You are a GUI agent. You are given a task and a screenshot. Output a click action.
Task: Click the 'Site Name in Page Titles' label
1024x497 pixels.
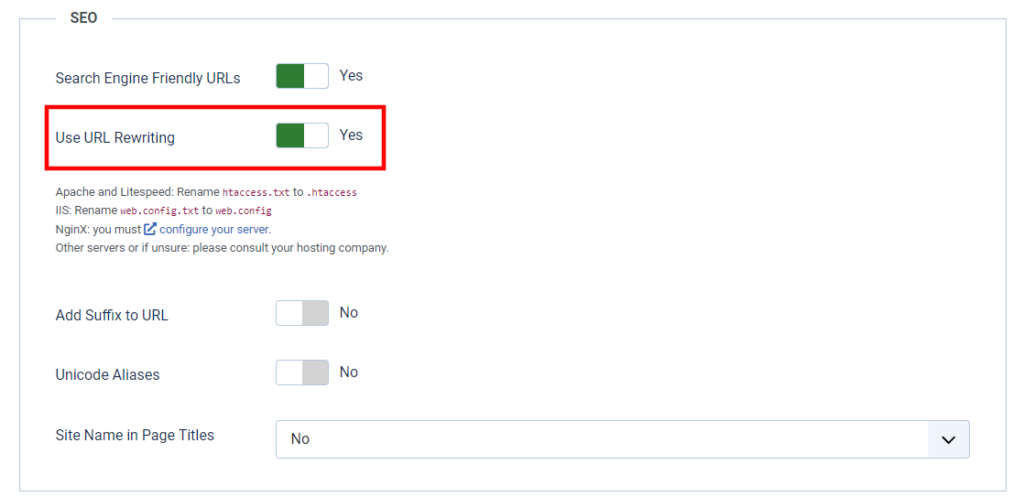(x=135, y=435)
